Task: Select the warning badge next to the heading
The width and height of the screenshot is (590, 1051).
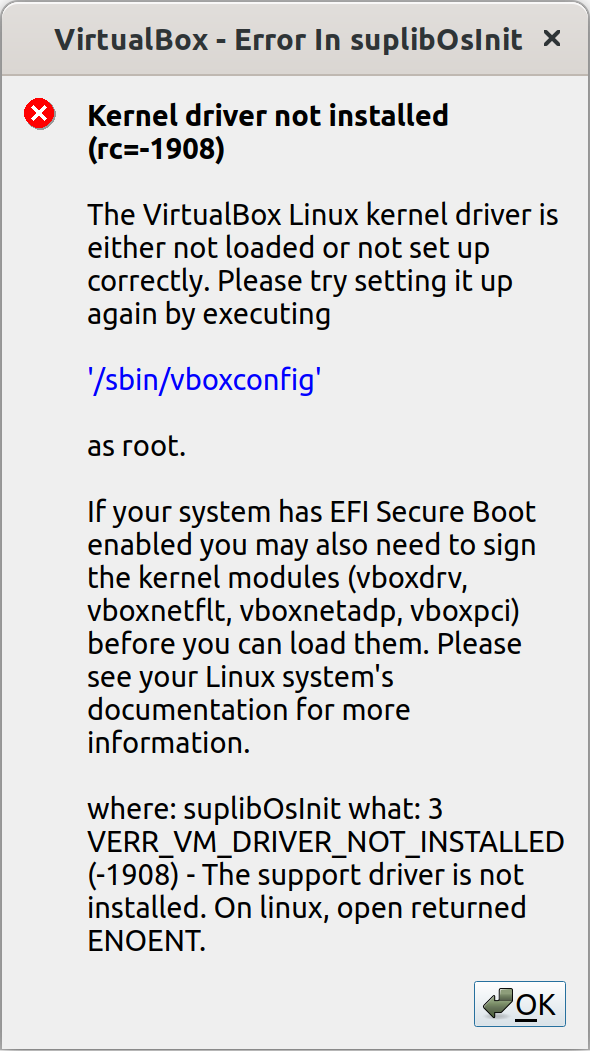Action: (x=38, y=114)
